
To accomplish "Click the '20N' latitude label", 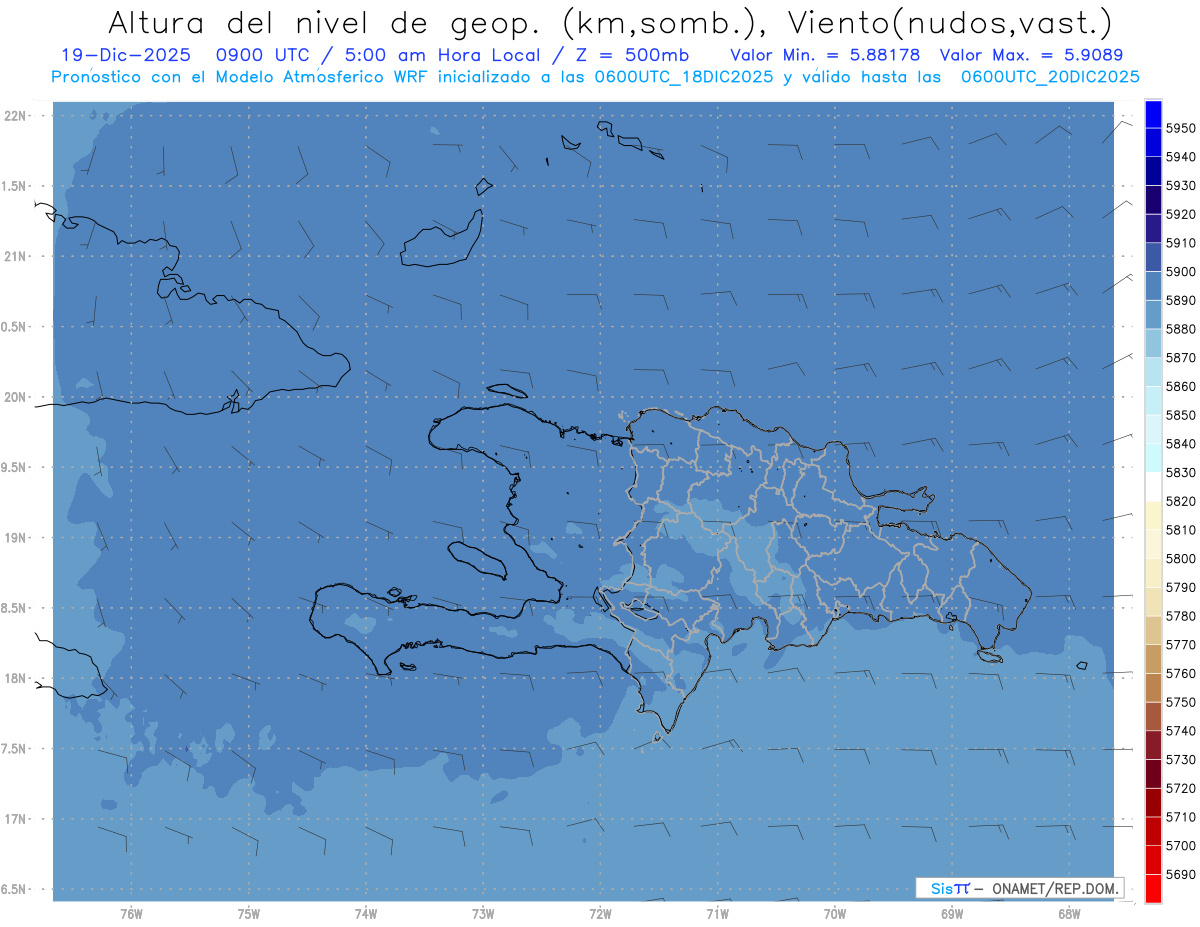I will click(x=16, y=397).
